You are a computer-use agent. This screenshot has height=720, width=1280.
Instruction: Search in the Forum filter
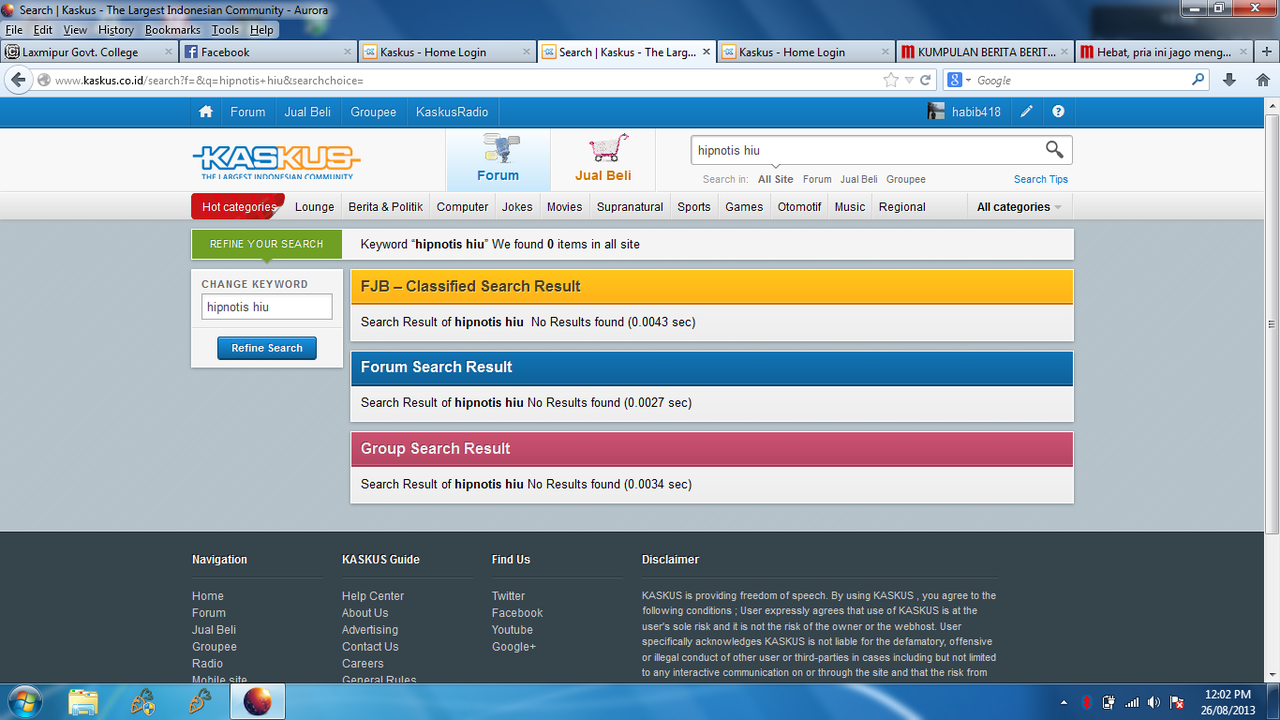tap(817, 179)
